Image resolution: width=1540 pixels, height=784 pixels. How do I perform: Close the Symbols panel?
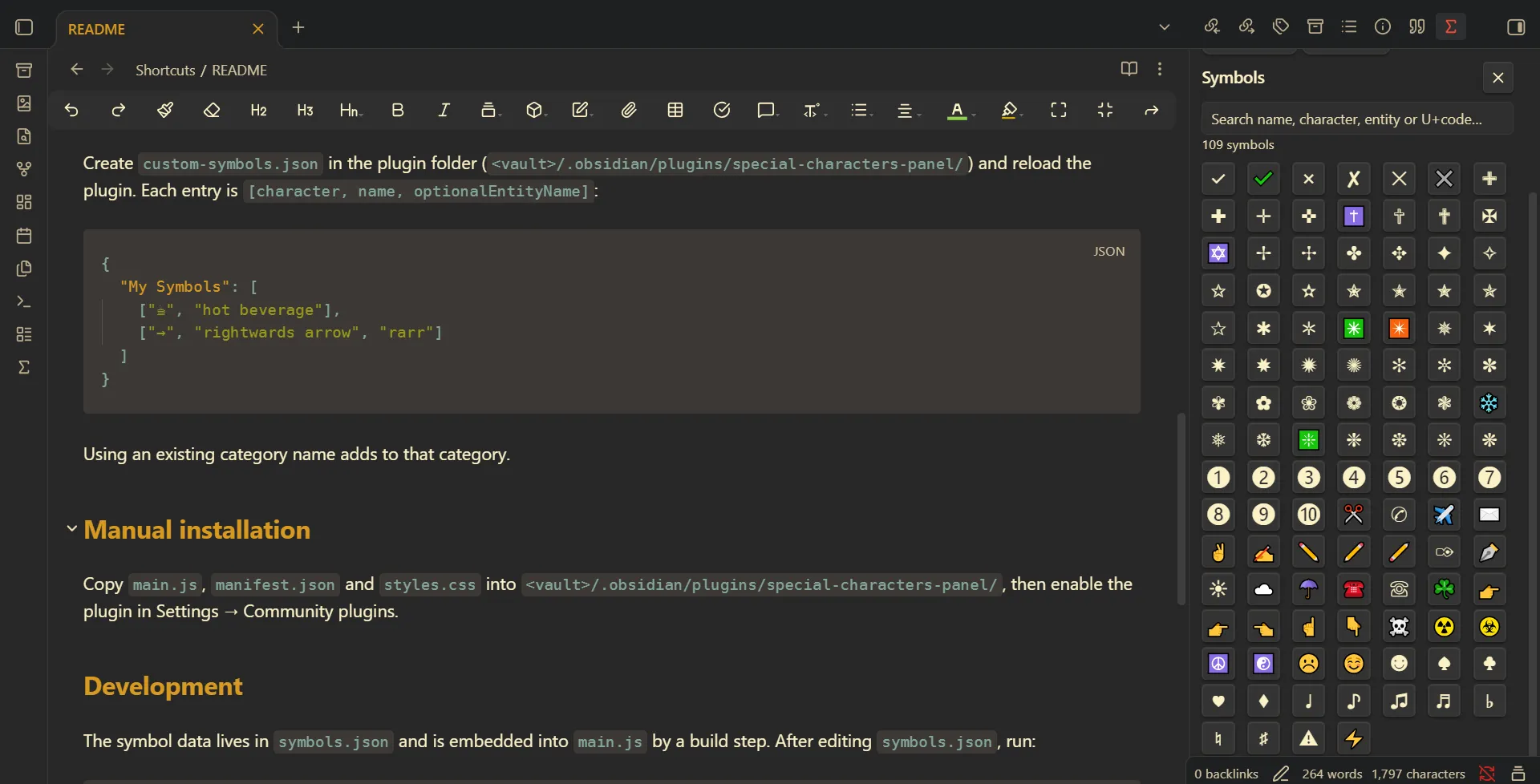click(x=1498, y=78)
